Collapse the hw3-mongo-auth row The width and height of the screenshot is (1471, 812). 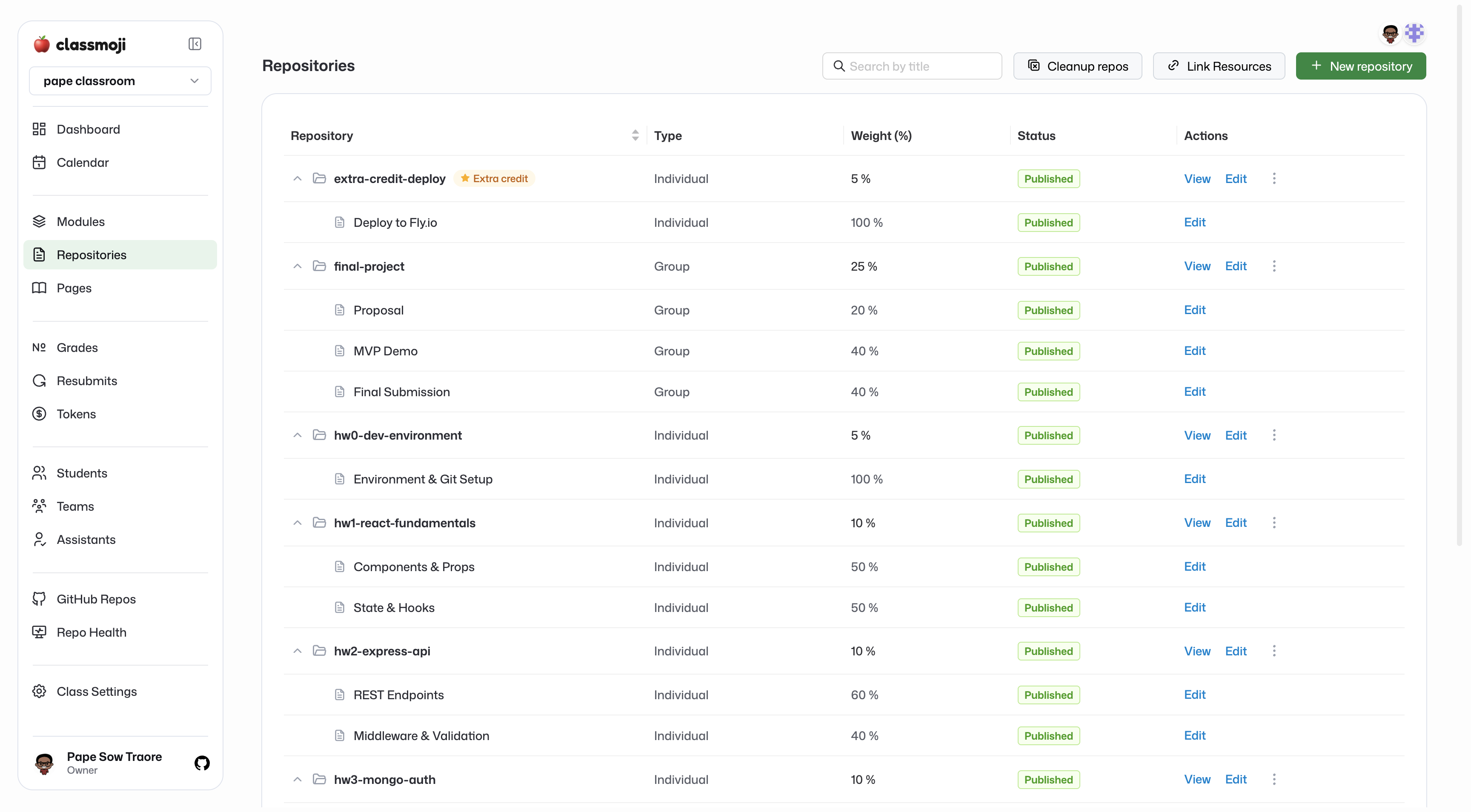298,779
